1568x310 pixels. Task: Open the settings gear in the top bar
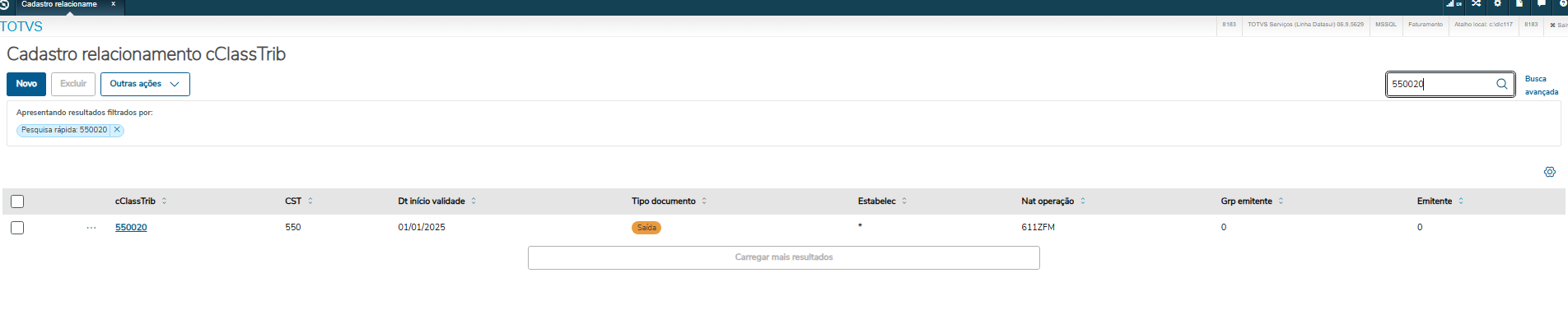[1498, 4]
